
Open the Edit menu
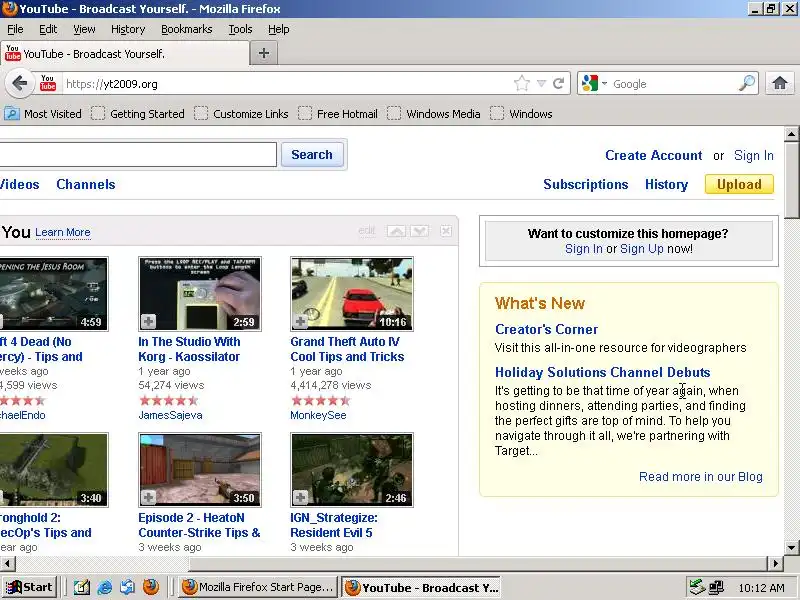tap(48, 29)
